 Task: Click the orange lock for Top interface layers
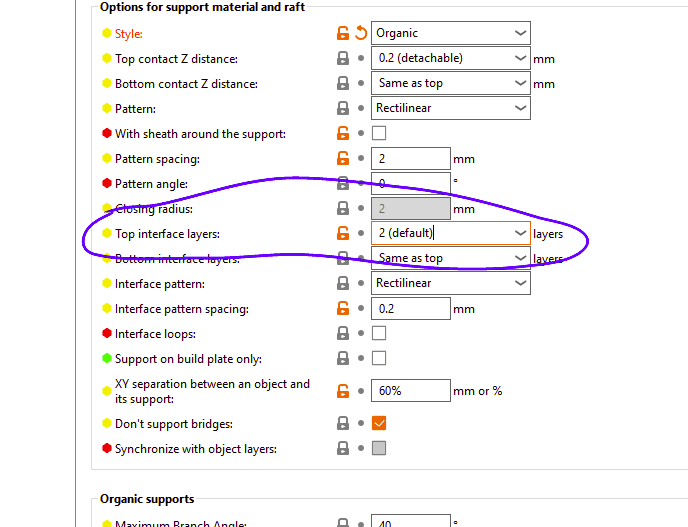point(343,233)
